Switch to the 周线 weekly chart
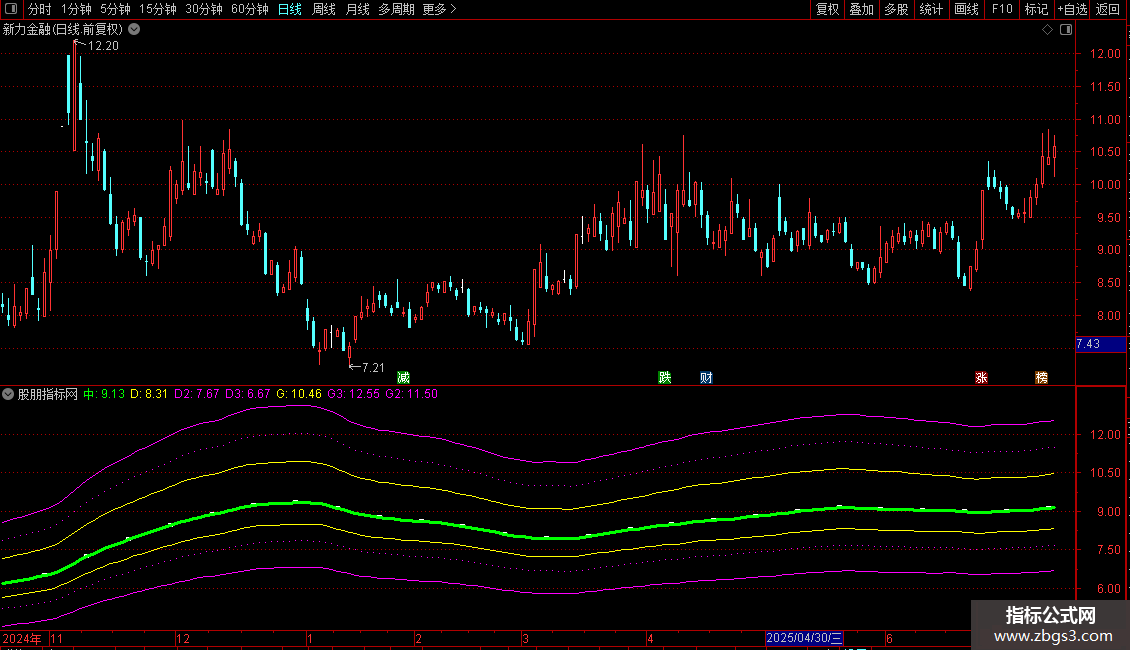The image size is (1130, 650). (x=324, y=9)
